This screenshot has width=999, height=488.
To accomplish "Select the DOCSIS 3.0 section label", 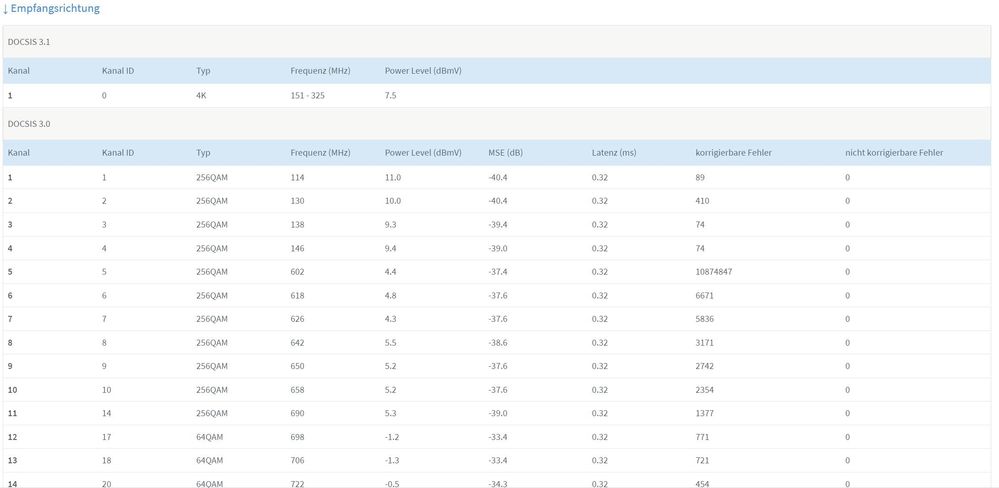I will pos(29,124).
